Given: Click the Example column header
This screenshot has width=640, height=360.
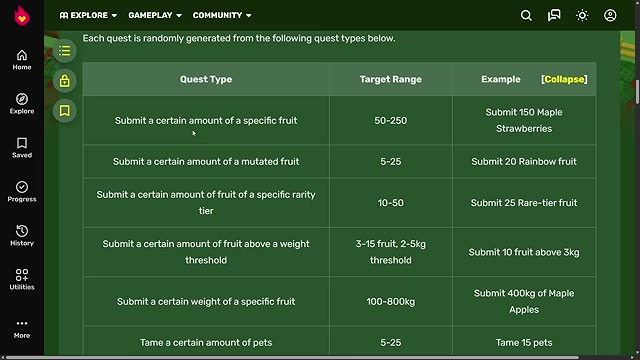Looking at the screenshot, I should [x=500, y=79].
